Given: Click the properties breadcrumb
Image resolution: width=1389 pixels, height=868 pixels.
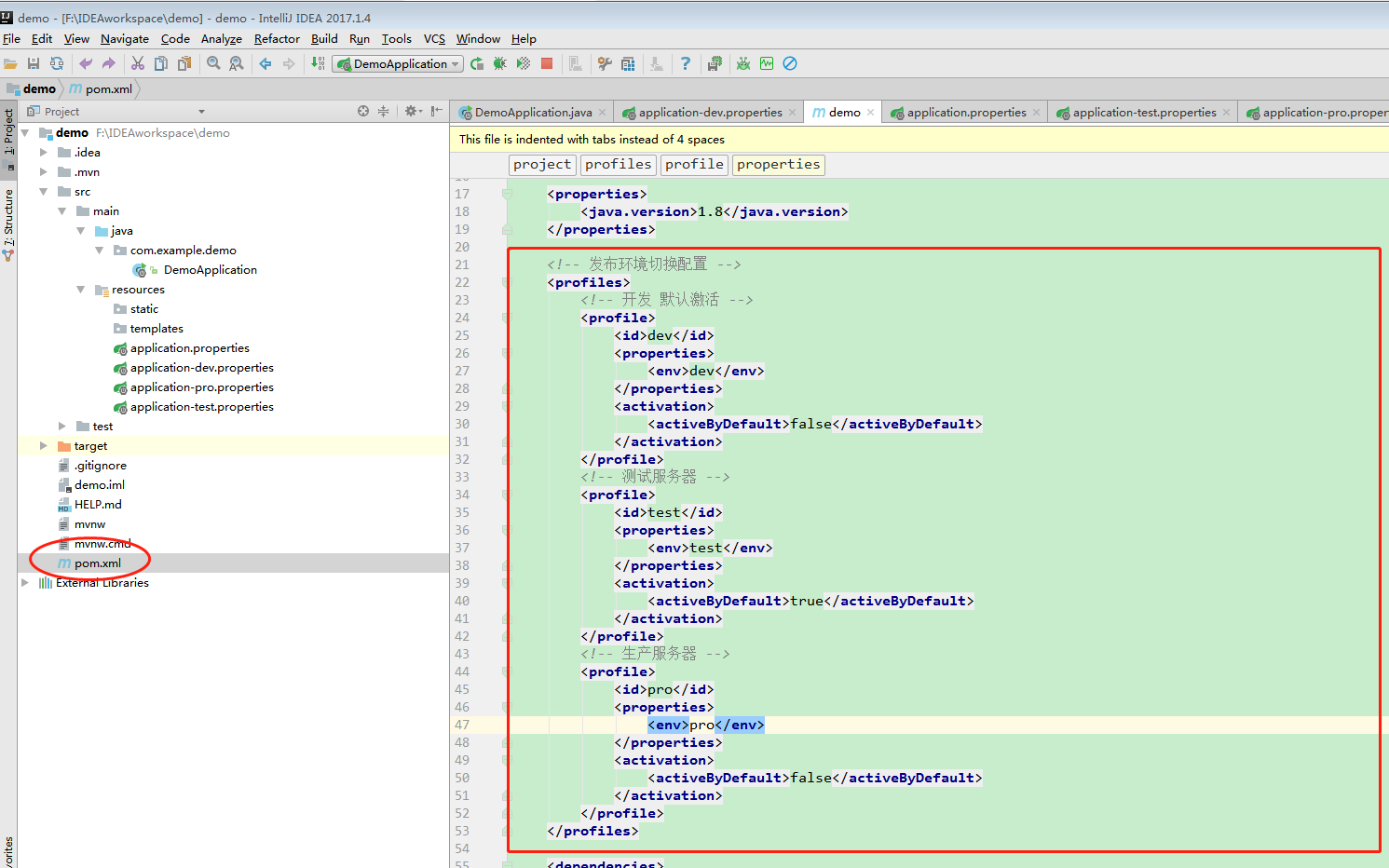Looking at the screenshot, I should click(779, 164).
